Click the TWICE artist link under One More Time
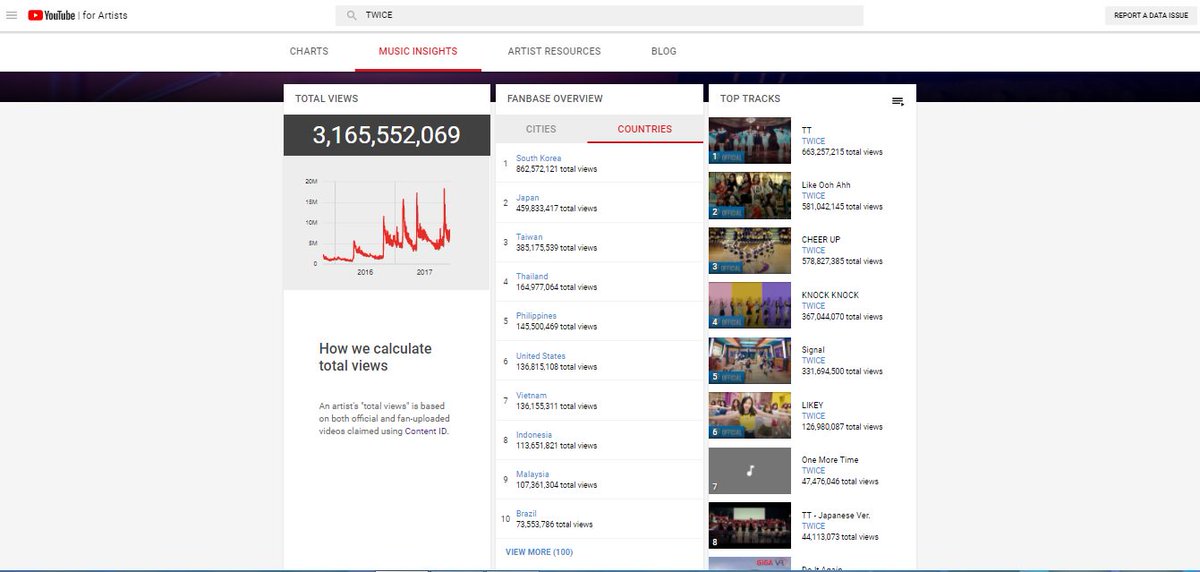Viewport: 1200px width, 572px height. pyautogui.click(x=813, y=471)
